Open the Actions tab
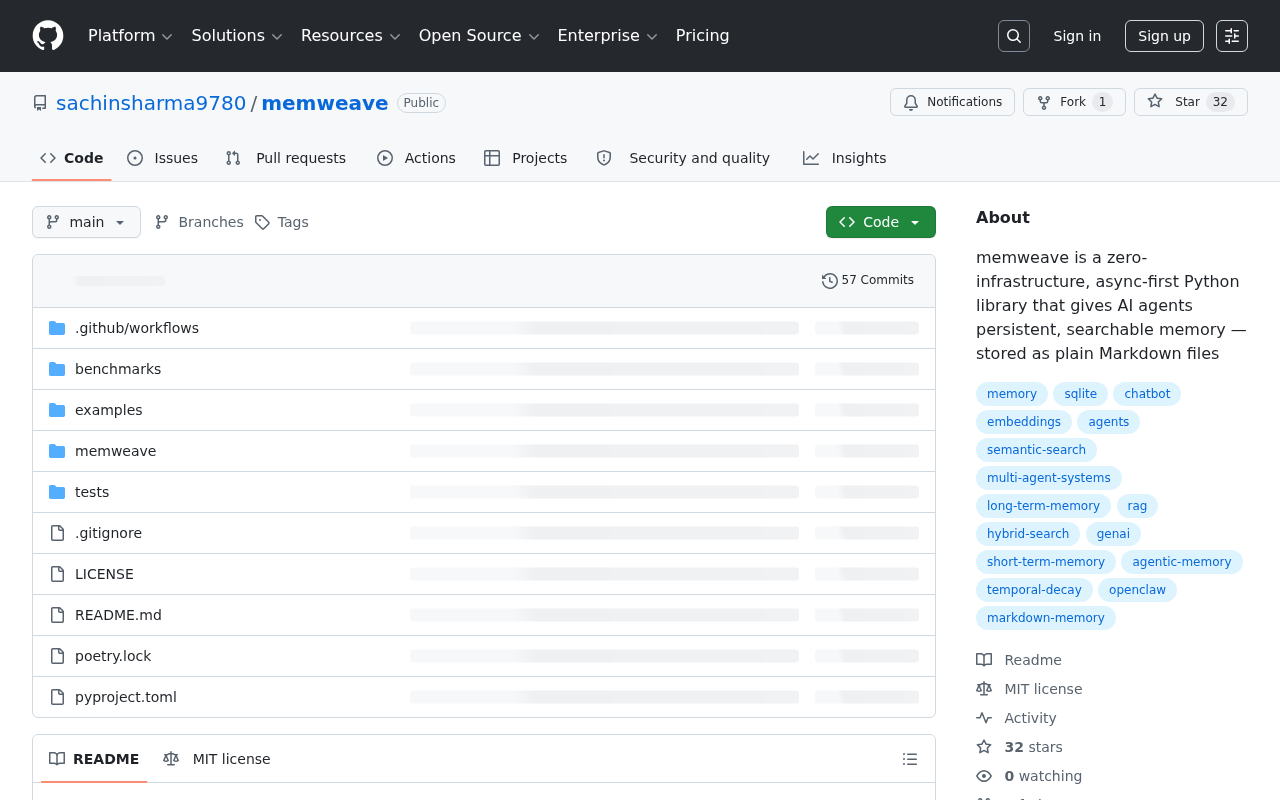 (x=416, y=158)
